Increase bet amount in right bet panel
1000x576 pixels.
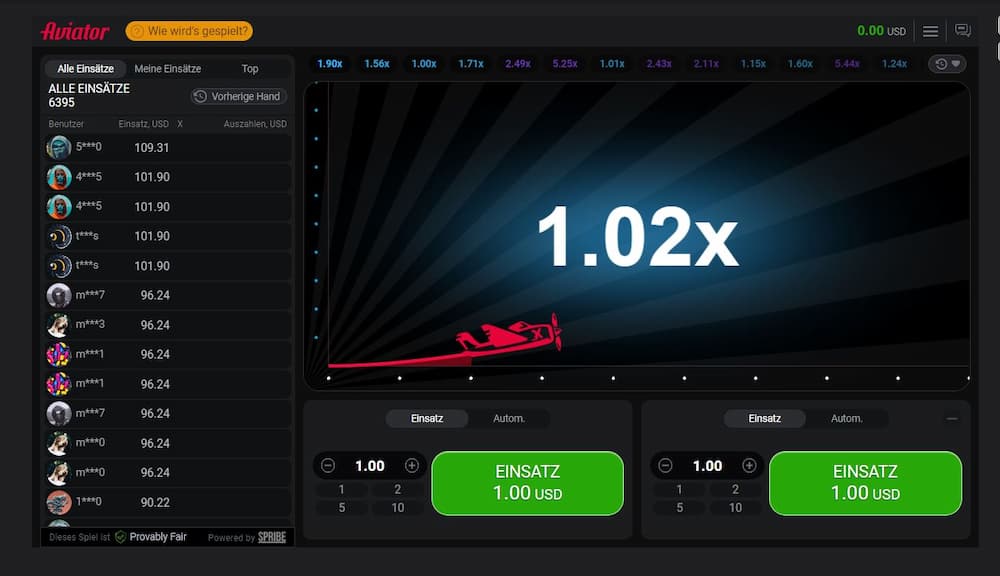pos(749,466)
